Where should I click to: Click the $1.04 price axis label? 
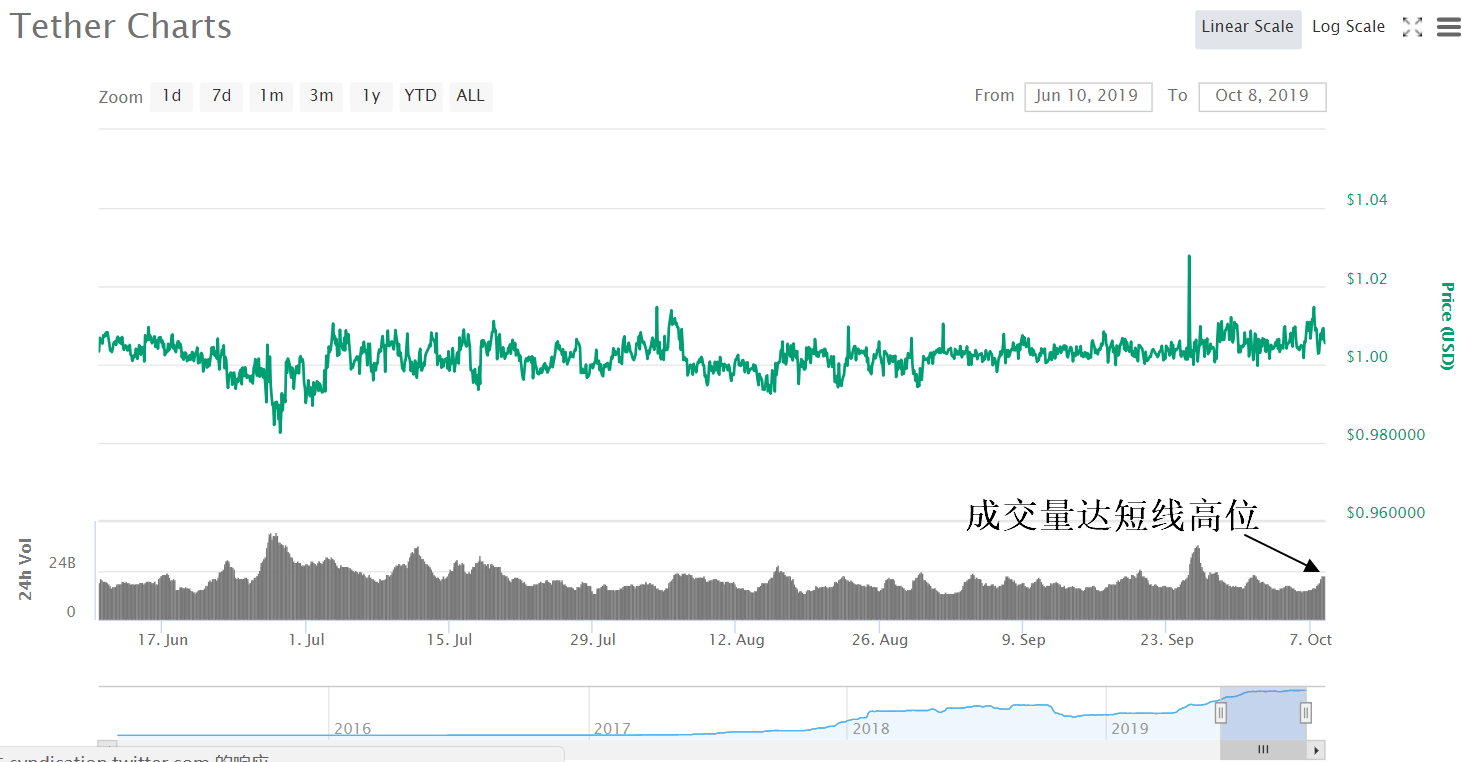1367,200
